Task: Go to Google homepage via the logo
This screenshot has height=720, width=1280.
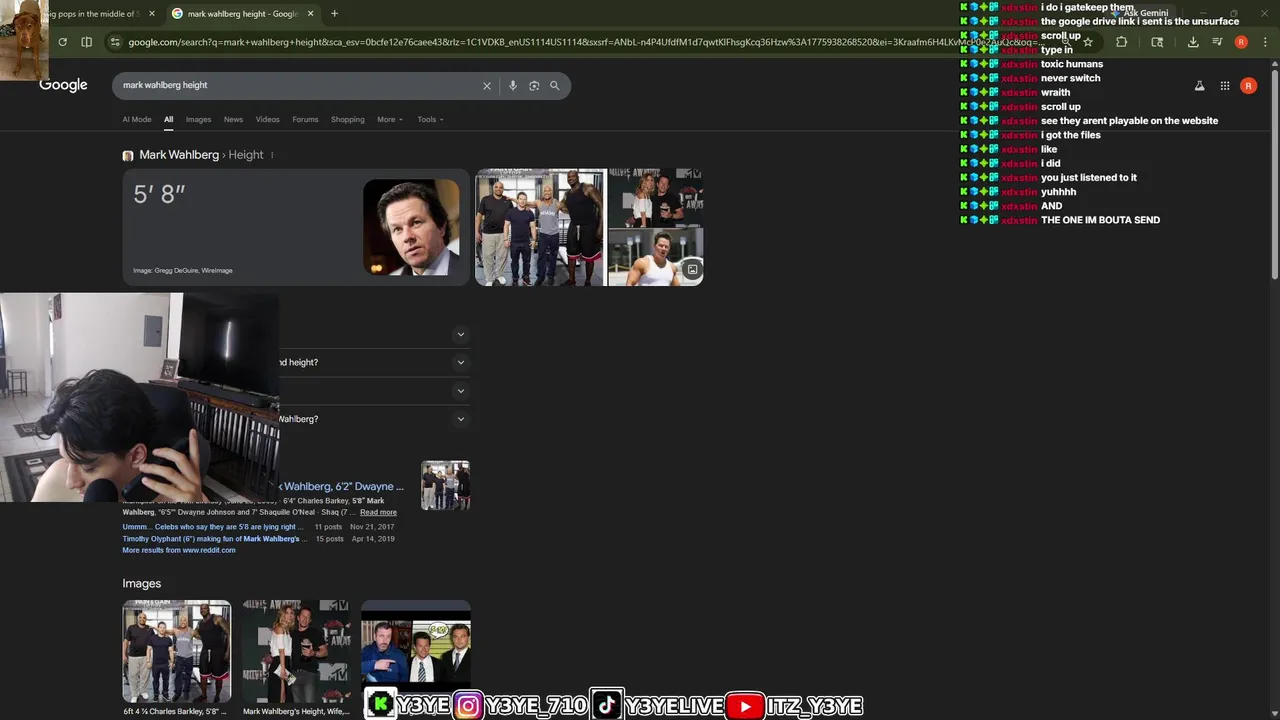Action: [63, 85]
